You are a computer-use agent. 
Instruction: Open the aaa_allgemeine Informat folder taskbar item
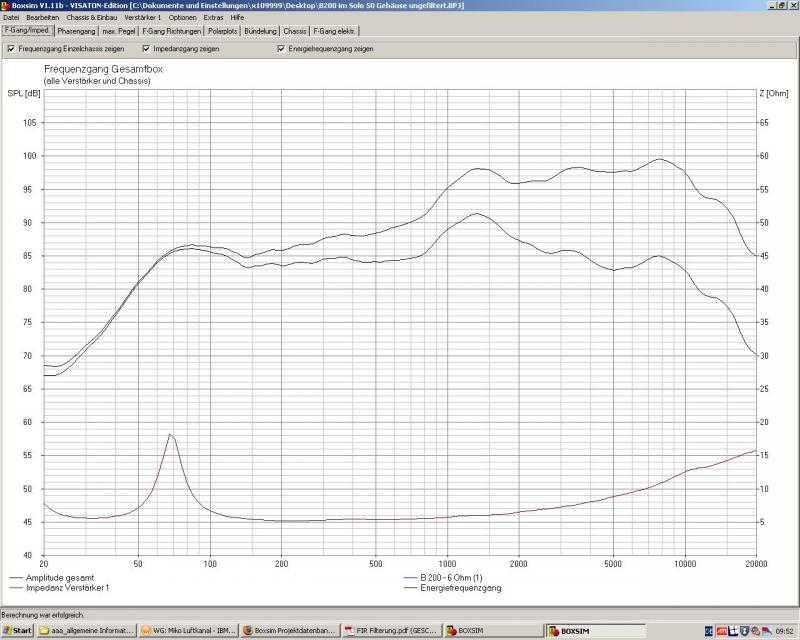(85, 631)
